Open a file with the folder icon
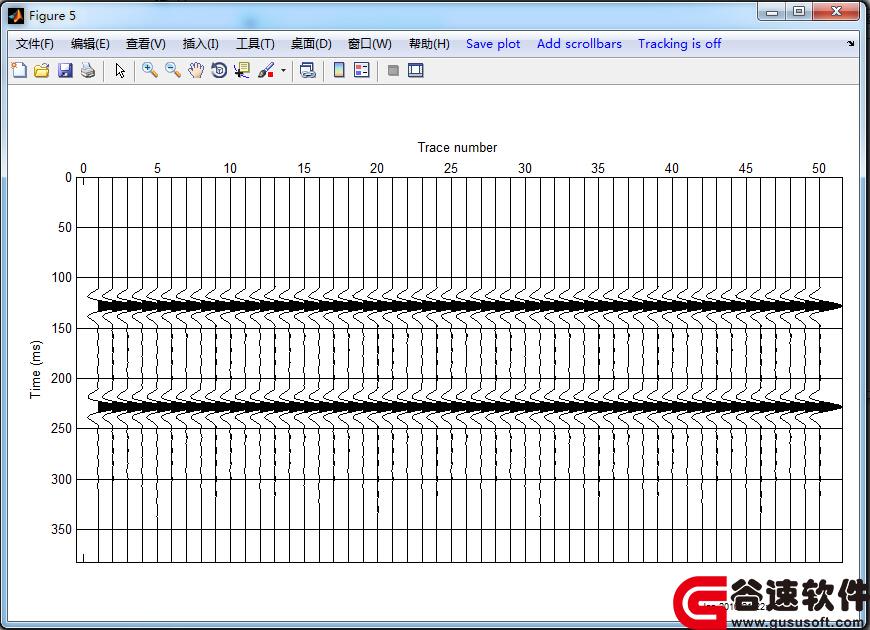This screenshot has width=870, height=630. click(42, 70)
